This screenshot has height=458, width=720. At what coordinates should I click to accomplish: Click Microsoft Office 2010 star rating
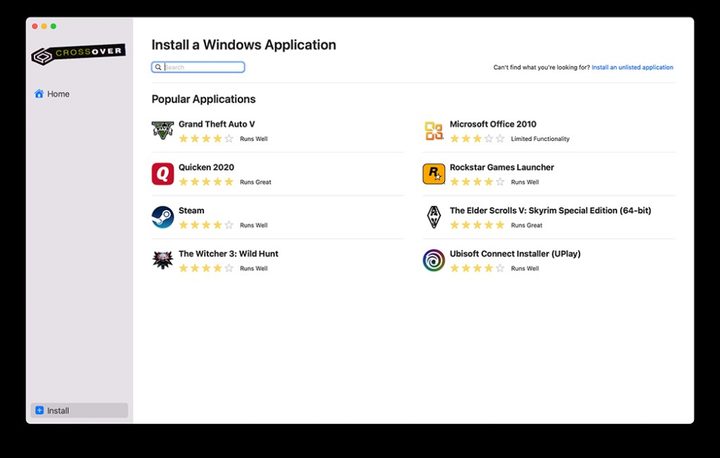pos(477,139)
